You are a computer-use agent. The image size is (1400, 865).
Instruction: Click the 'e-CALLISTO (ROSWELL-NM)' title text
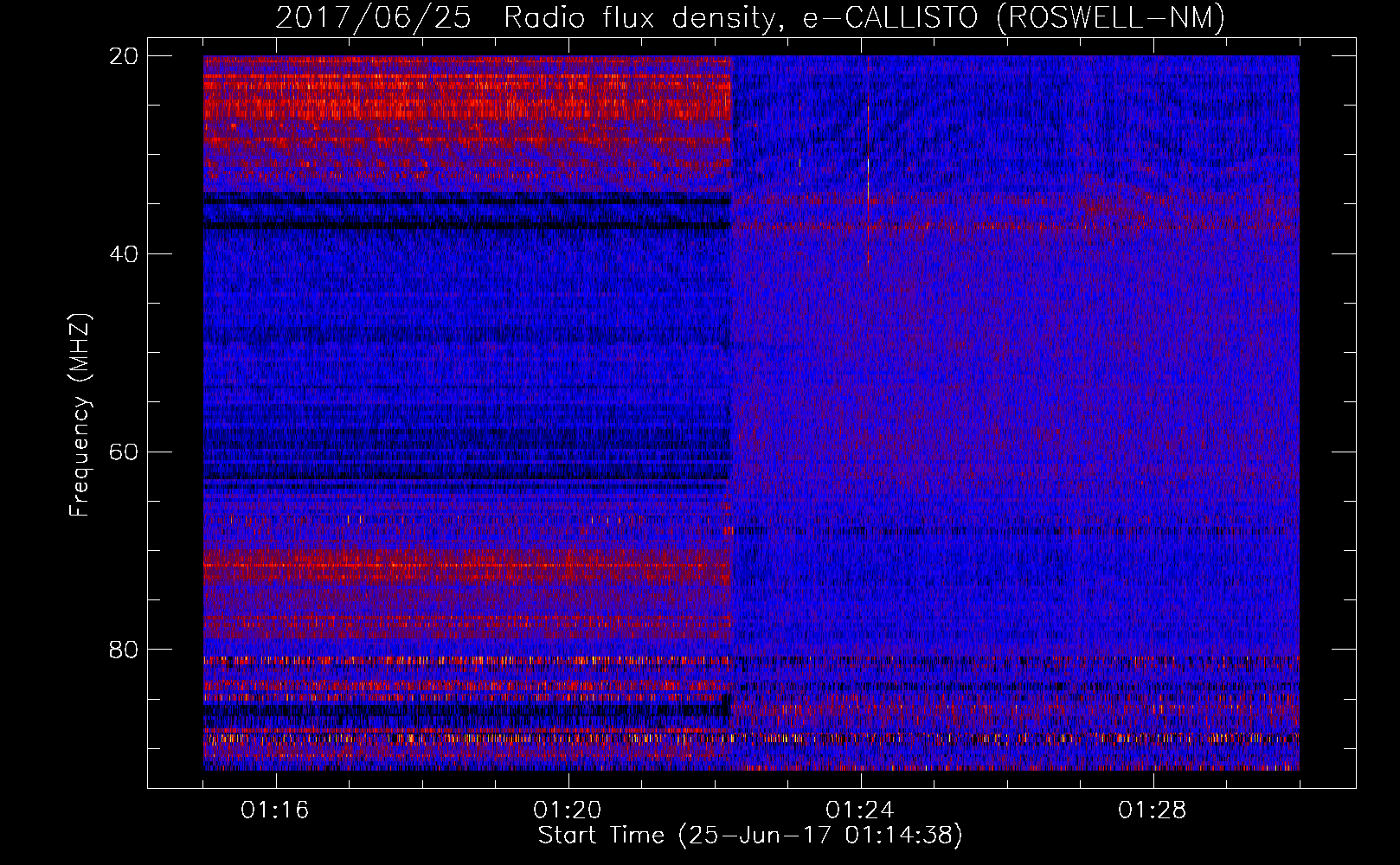pyautogui.click(x=1014, y=18)
